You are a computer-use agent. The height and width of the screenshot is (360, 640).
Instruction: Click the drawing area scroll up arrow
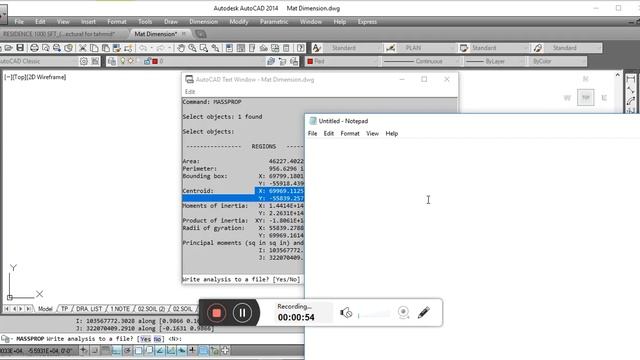(x=618, y=75)
